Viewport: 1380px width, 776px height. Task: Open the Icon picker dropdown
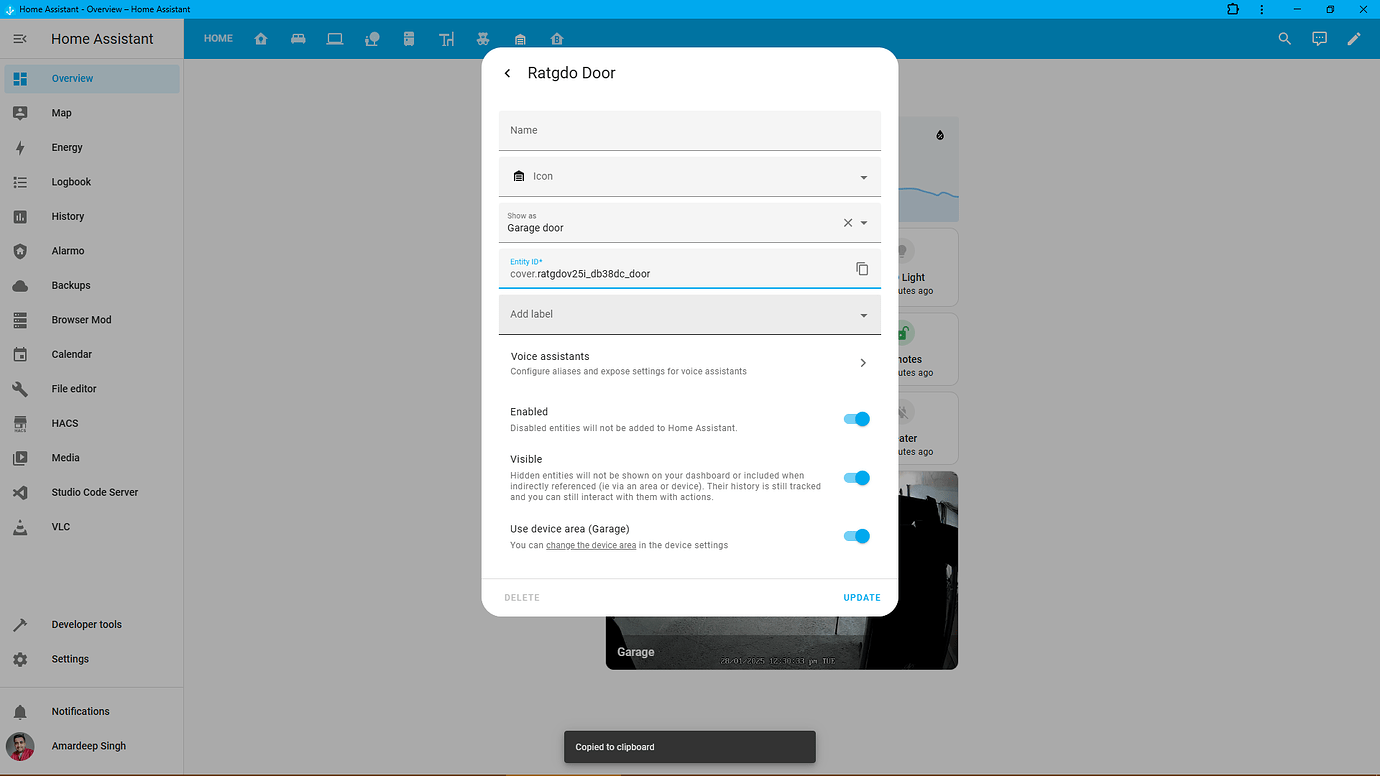click(x=862, y=176)
